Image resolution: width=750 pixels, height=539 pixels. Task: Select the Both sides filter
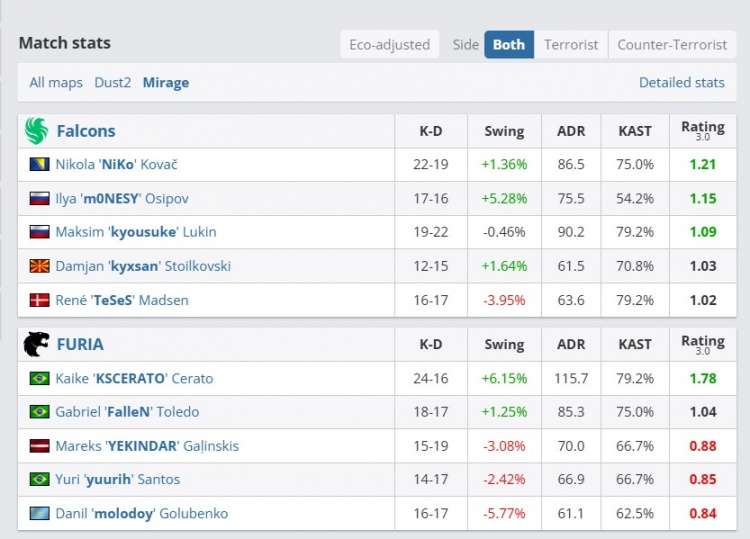(508, 45)
